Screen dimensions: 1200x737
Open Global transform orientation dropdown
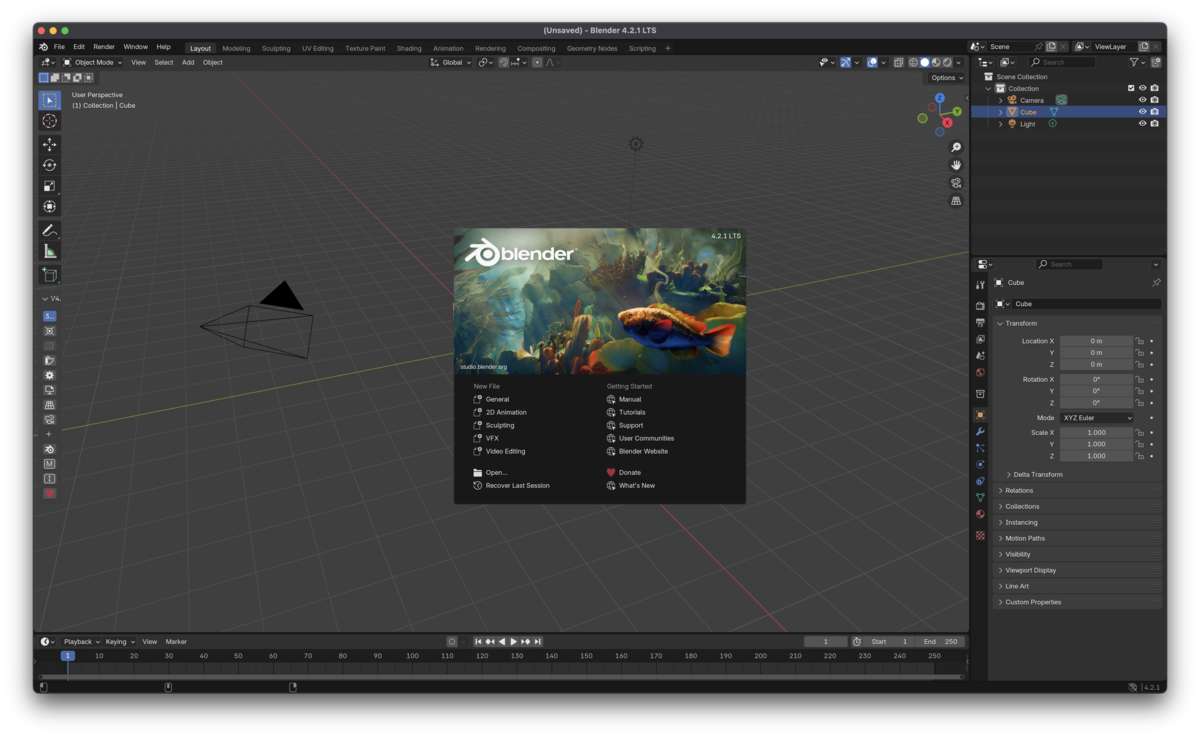pos(451,62)
